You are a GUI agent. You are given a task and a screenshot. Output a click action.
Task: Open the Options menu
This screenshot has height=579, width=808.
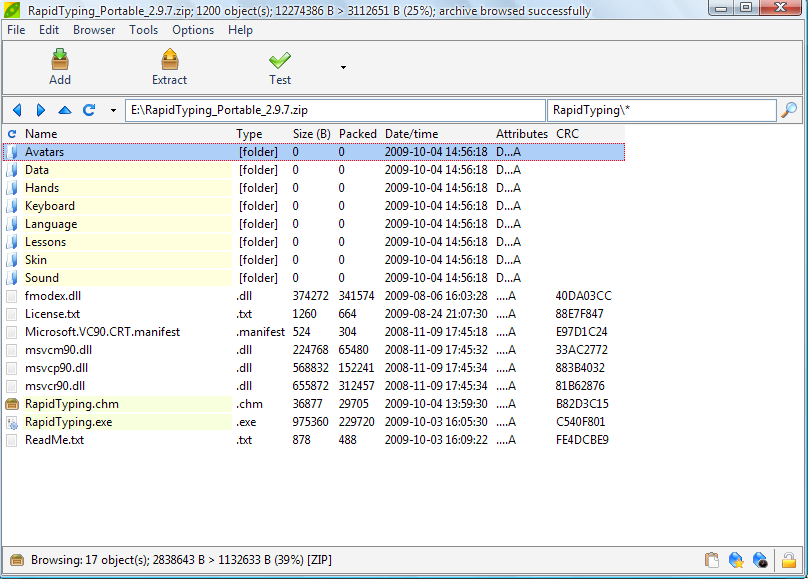pos(193,30)
